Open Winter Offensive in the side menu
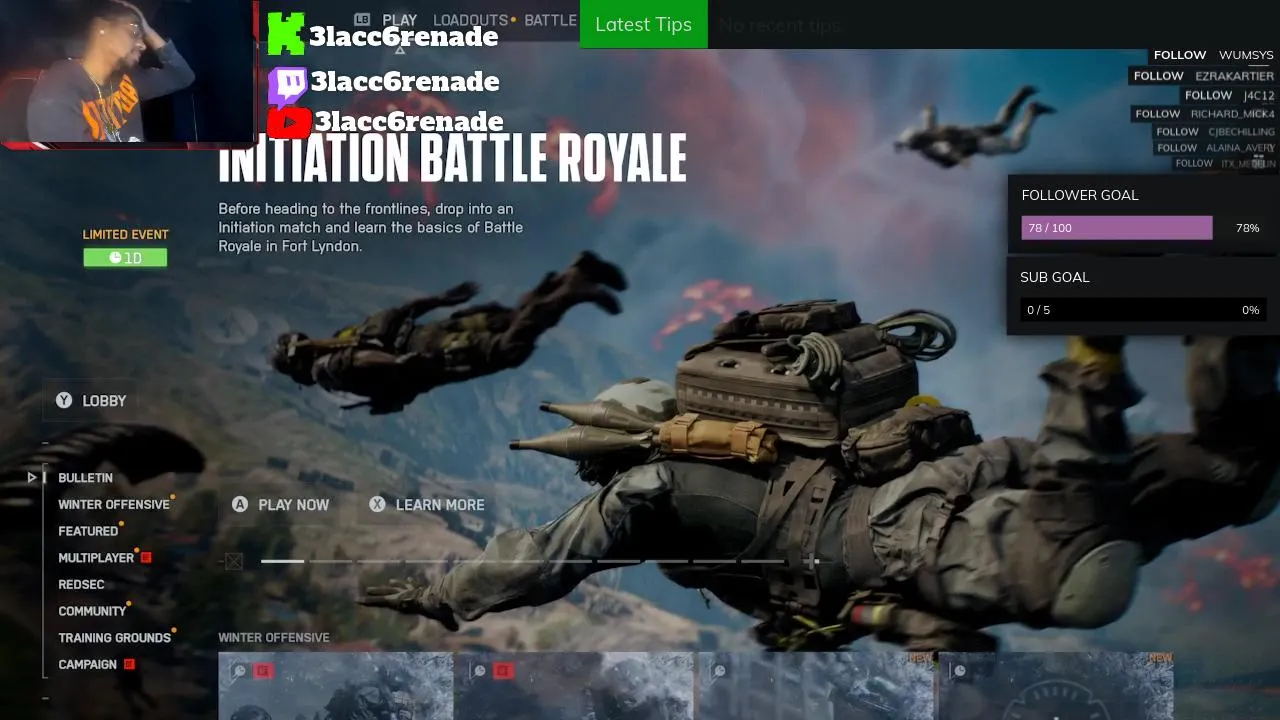The height and width of the screenshot is (720, 1280). (114, 505)
